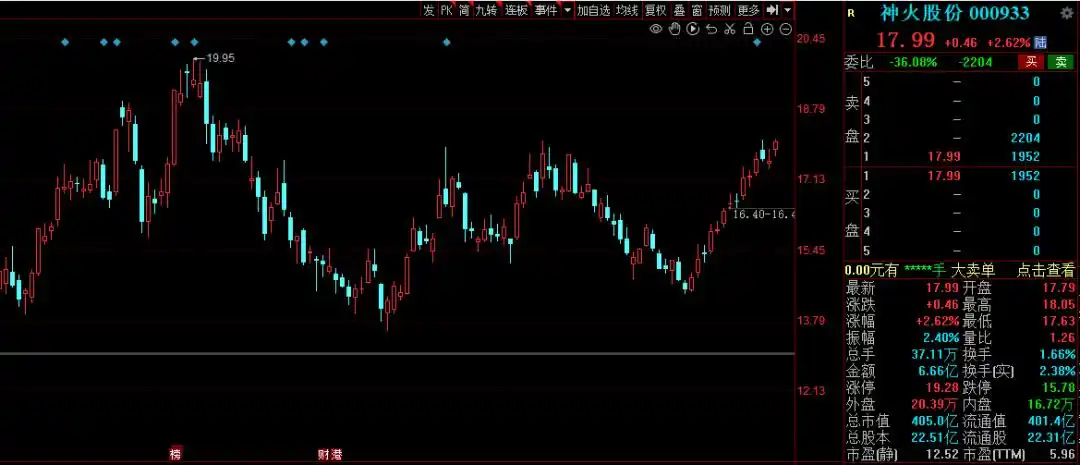
Task: Click 点击查看 link for large orders
Action: point(1047,270)
